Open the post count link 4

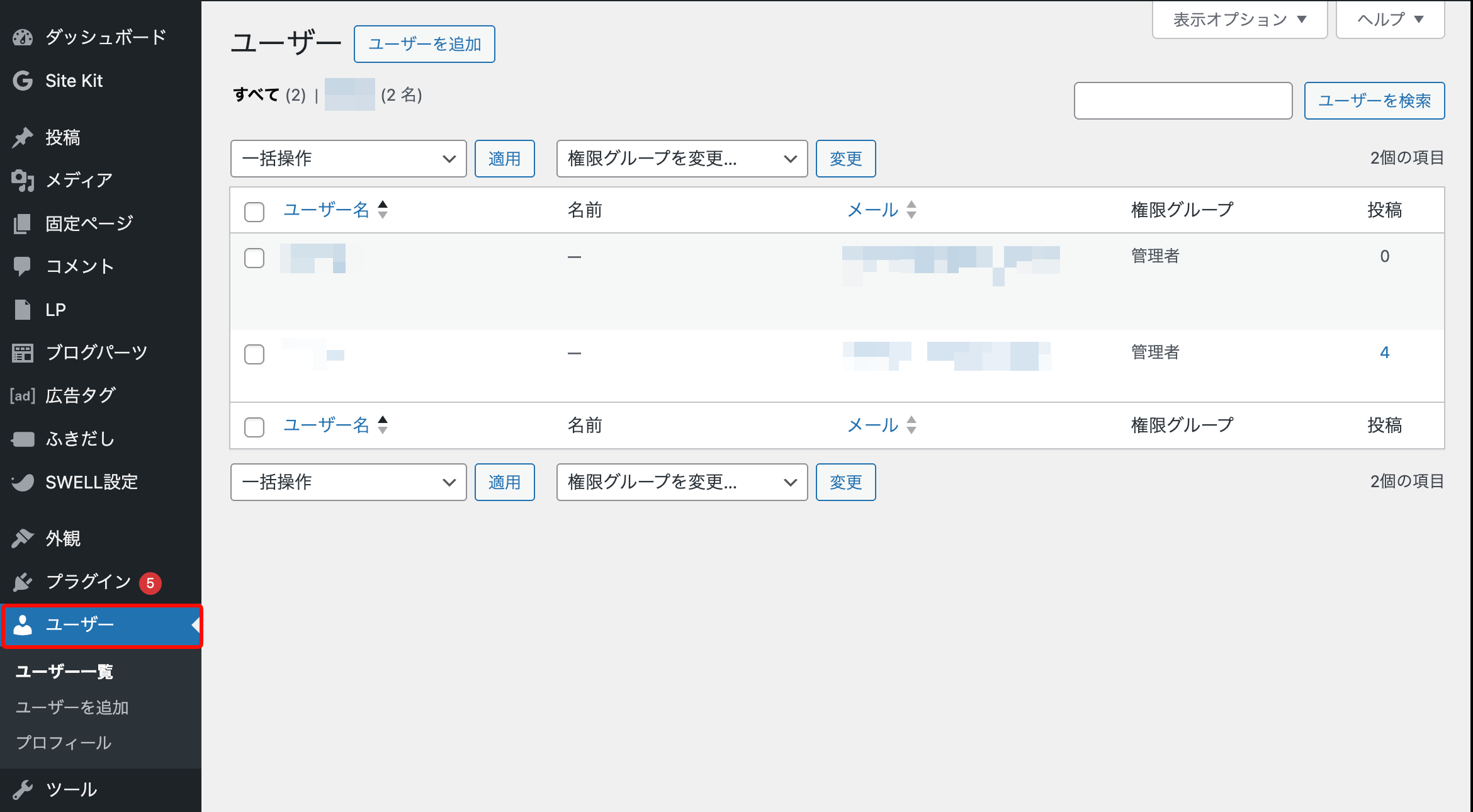click(1385, 352)
